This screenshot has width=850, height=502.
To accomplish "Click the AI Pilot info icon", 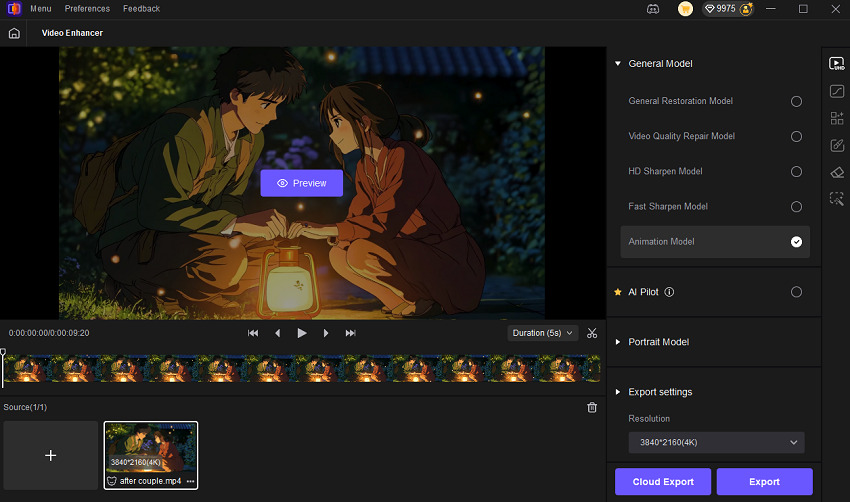I will 669,292.
